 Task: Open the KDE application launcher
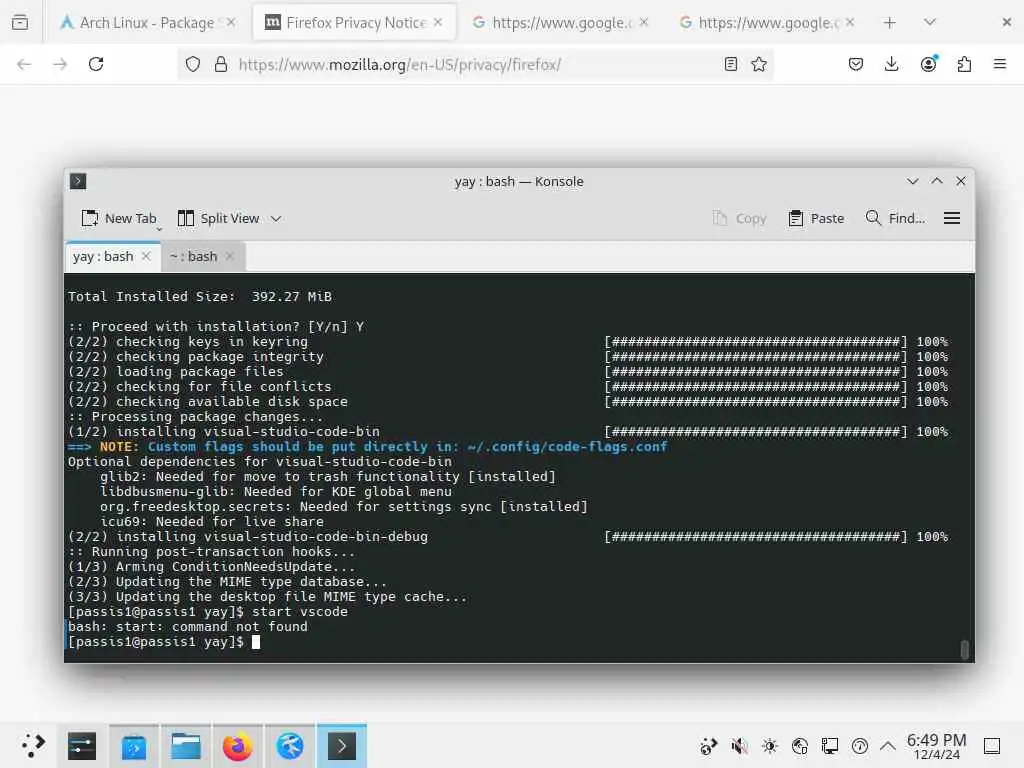click(32, 746)
